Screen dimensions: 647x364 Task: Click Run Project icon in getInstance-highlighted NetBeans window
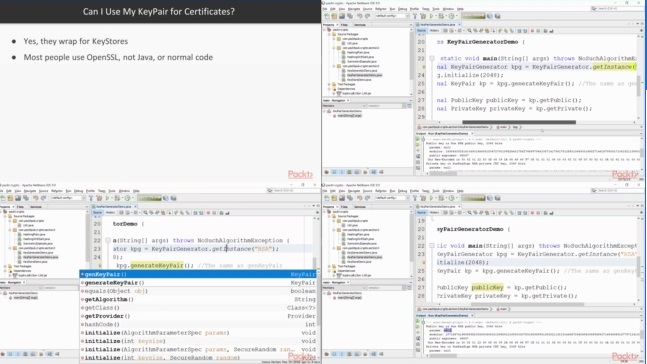(x=432, y=16)
